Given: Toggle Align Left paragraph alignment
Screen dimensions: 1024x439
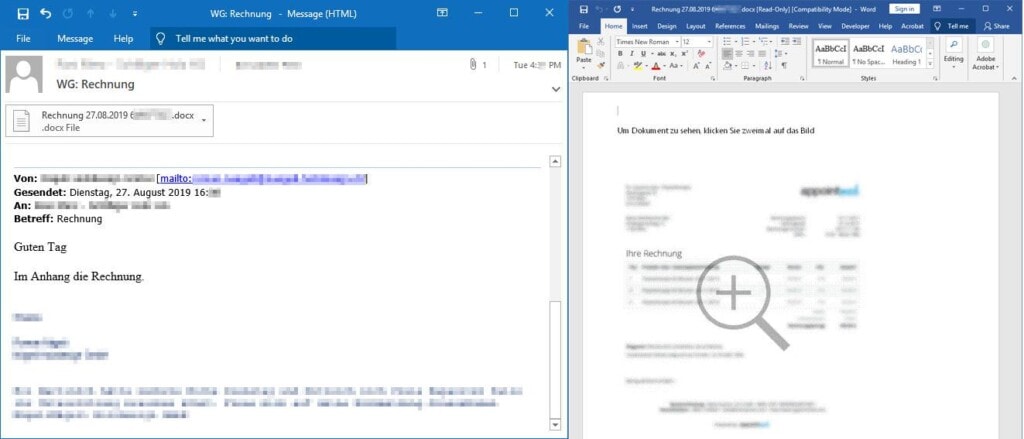Looking at the screenshot, I should [727, 54].
